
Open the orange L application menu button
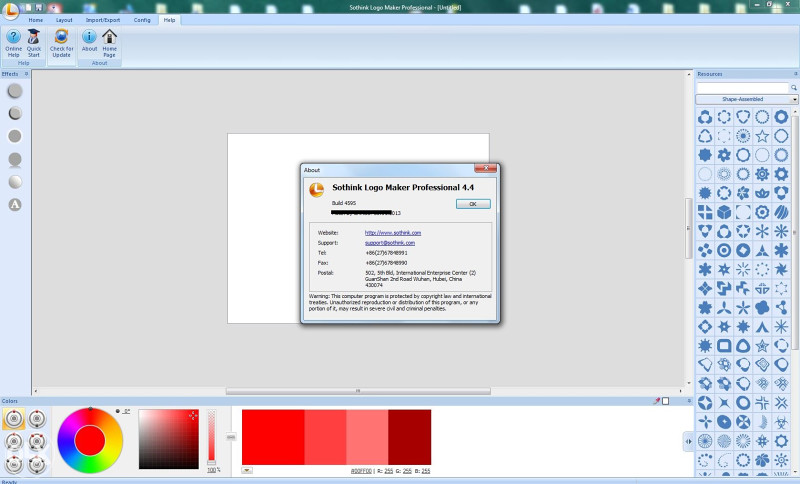click(10, 10)
